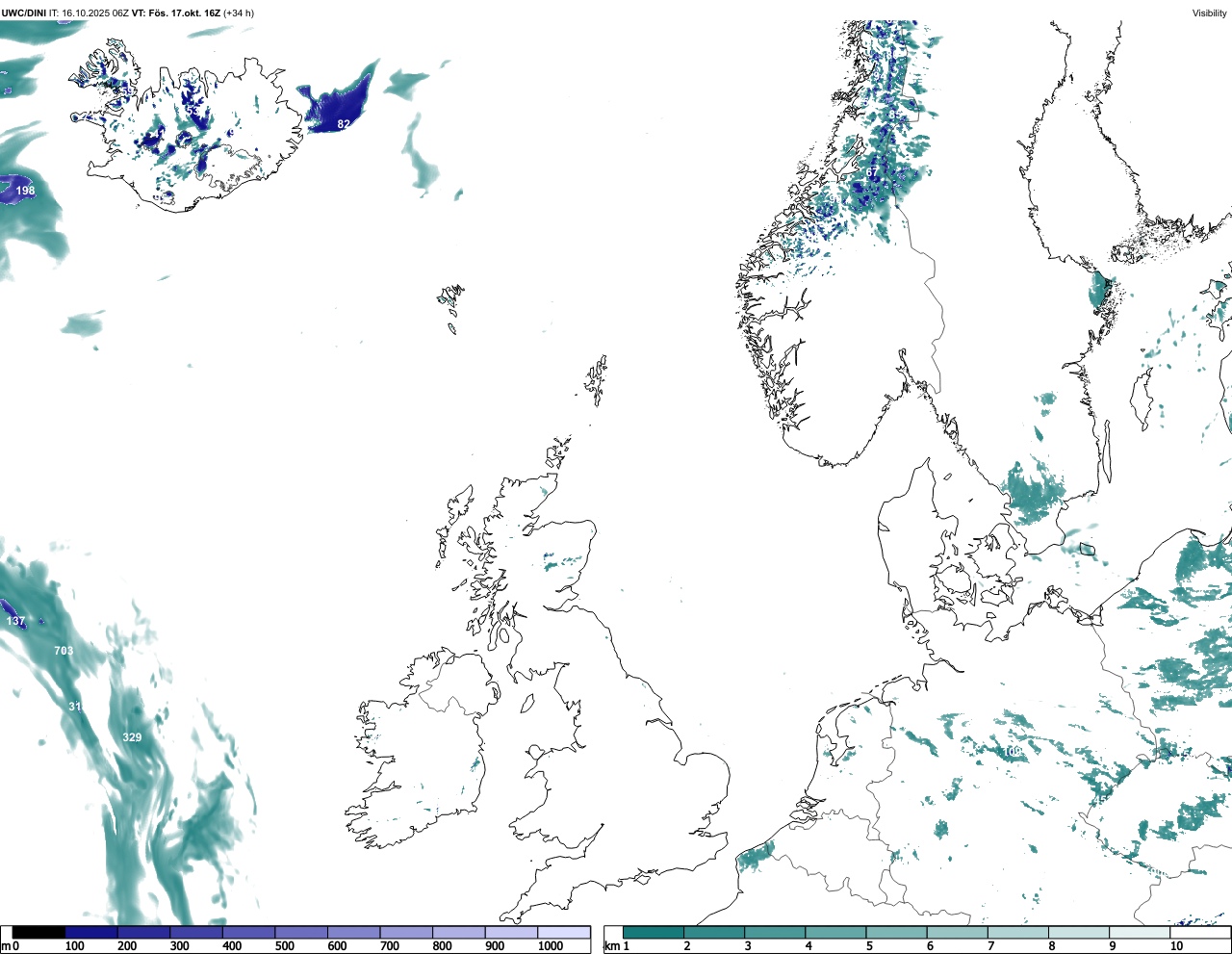Click the 8–9 km very pale swatch
The image size is (1232, 954).
1078,932
